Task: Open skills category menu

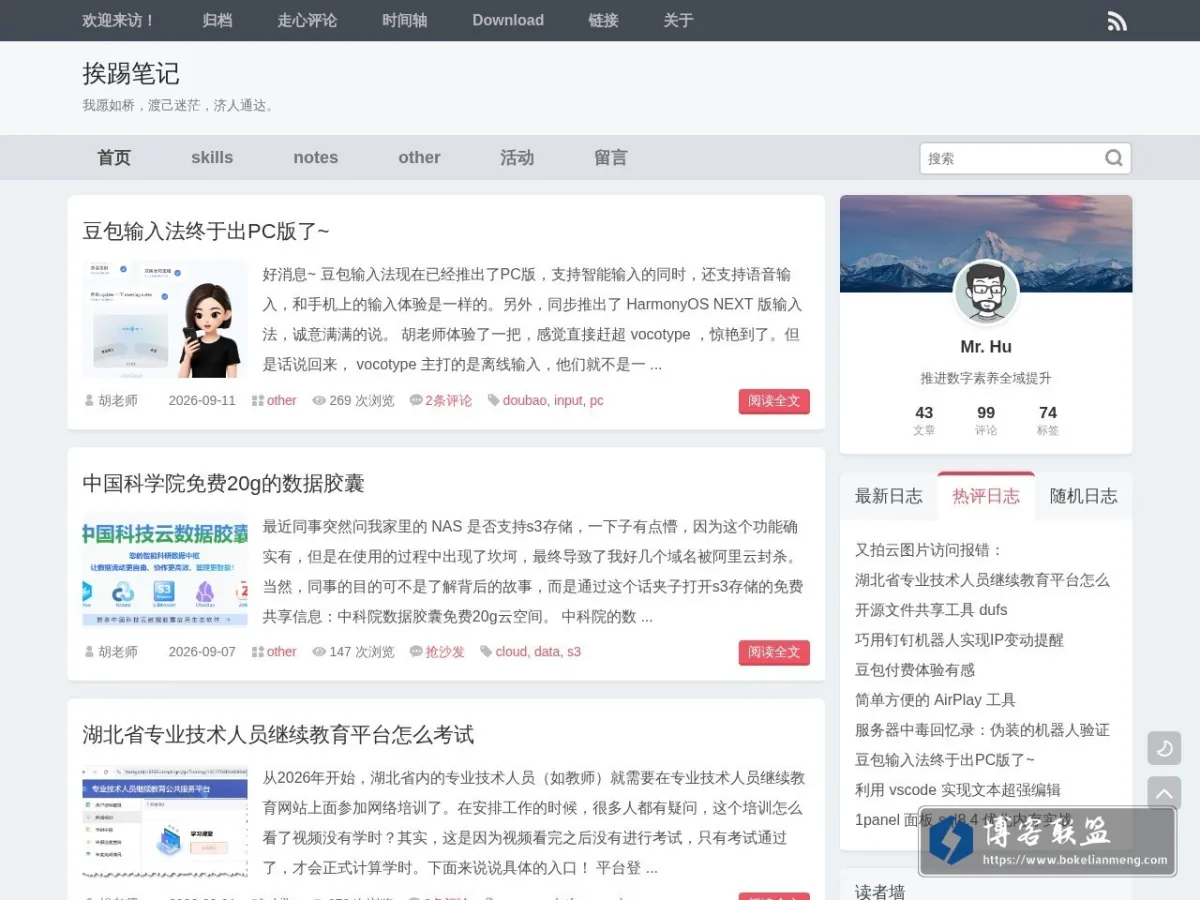Action: pyautogui.click(x=212, y=158)
